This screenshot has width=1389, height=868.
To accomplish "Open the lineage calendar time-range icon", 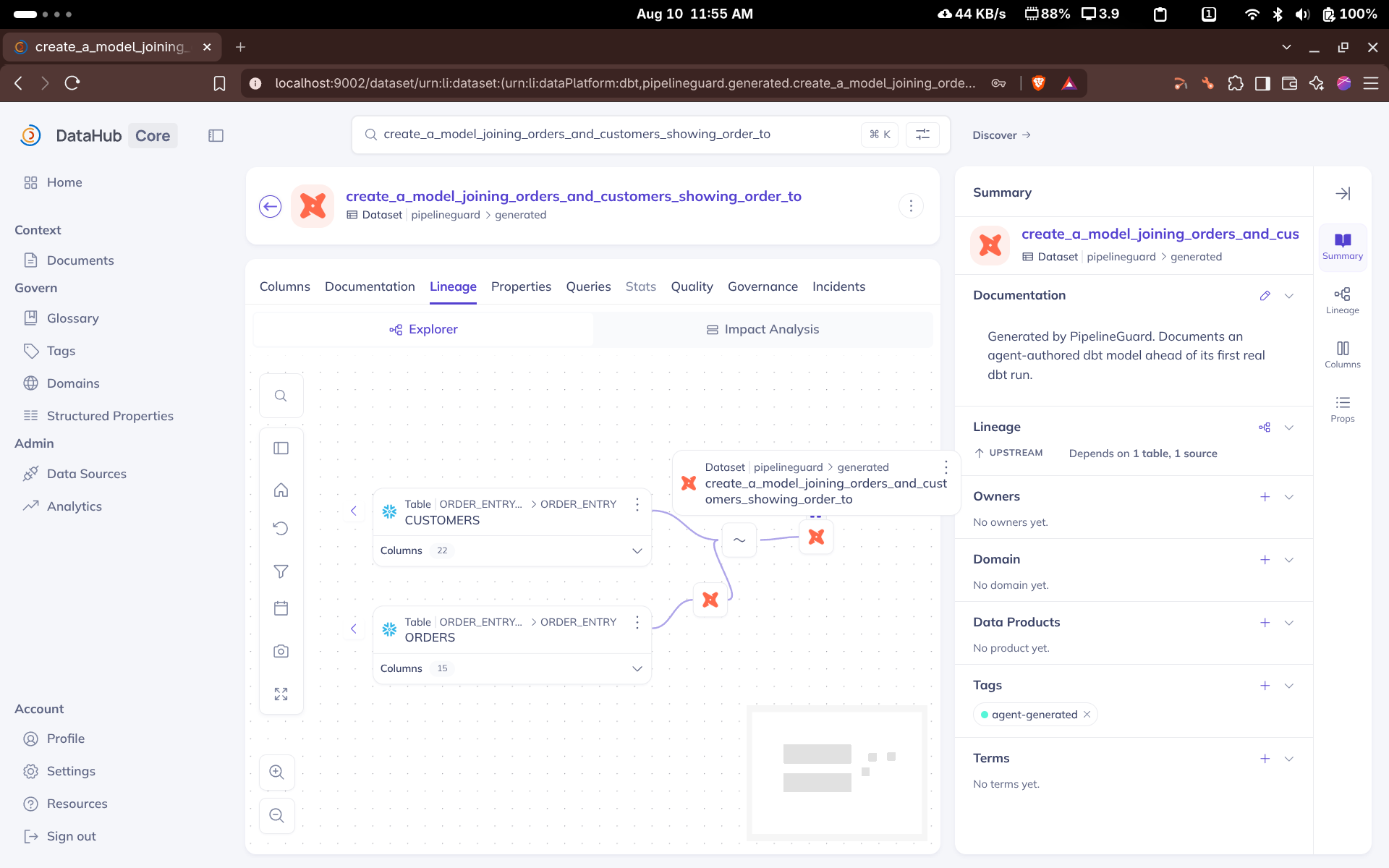I will (281, 608).
